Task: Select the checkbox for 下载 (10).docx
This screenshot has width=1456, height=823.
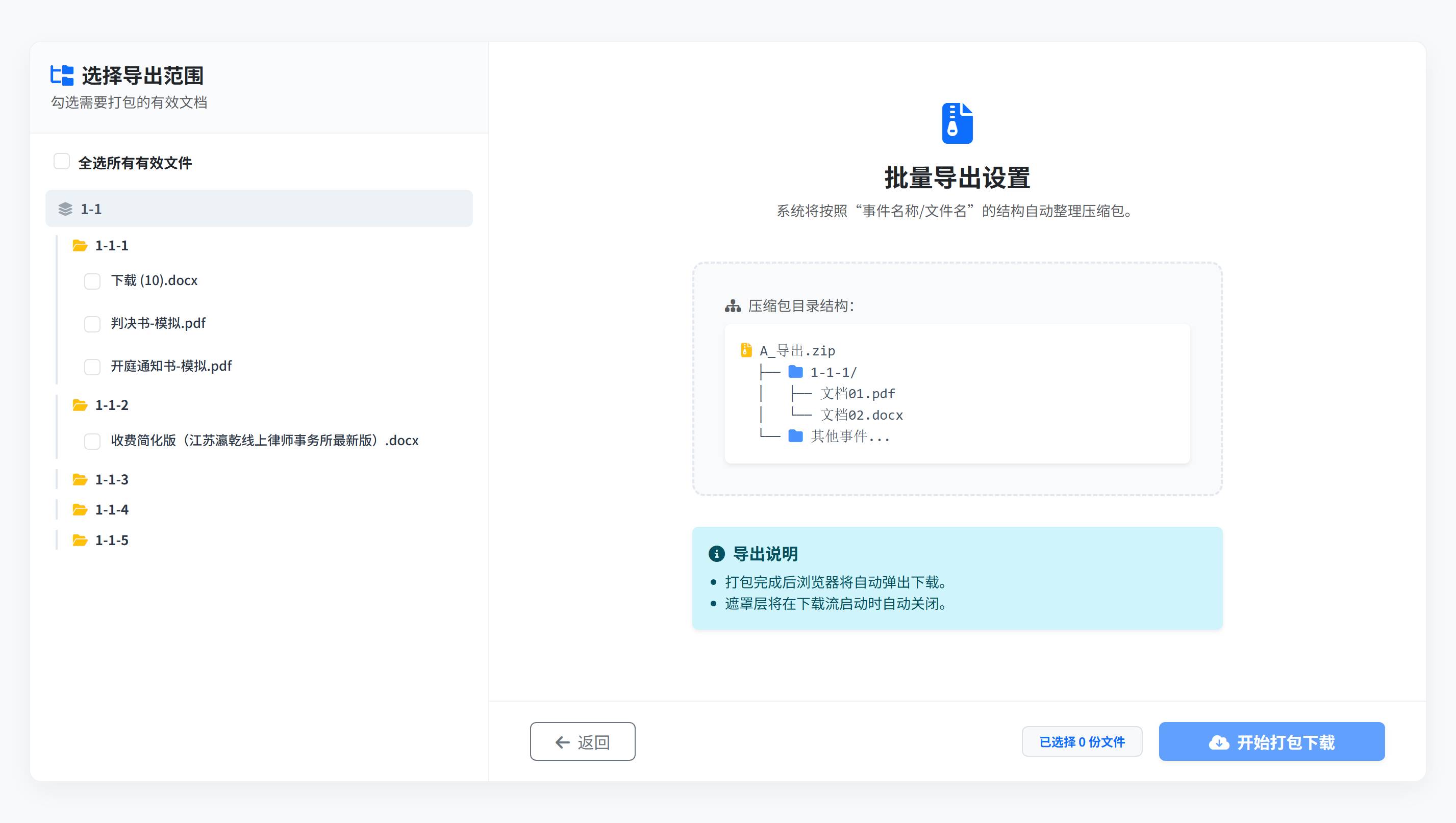Action: click(92, 281)
